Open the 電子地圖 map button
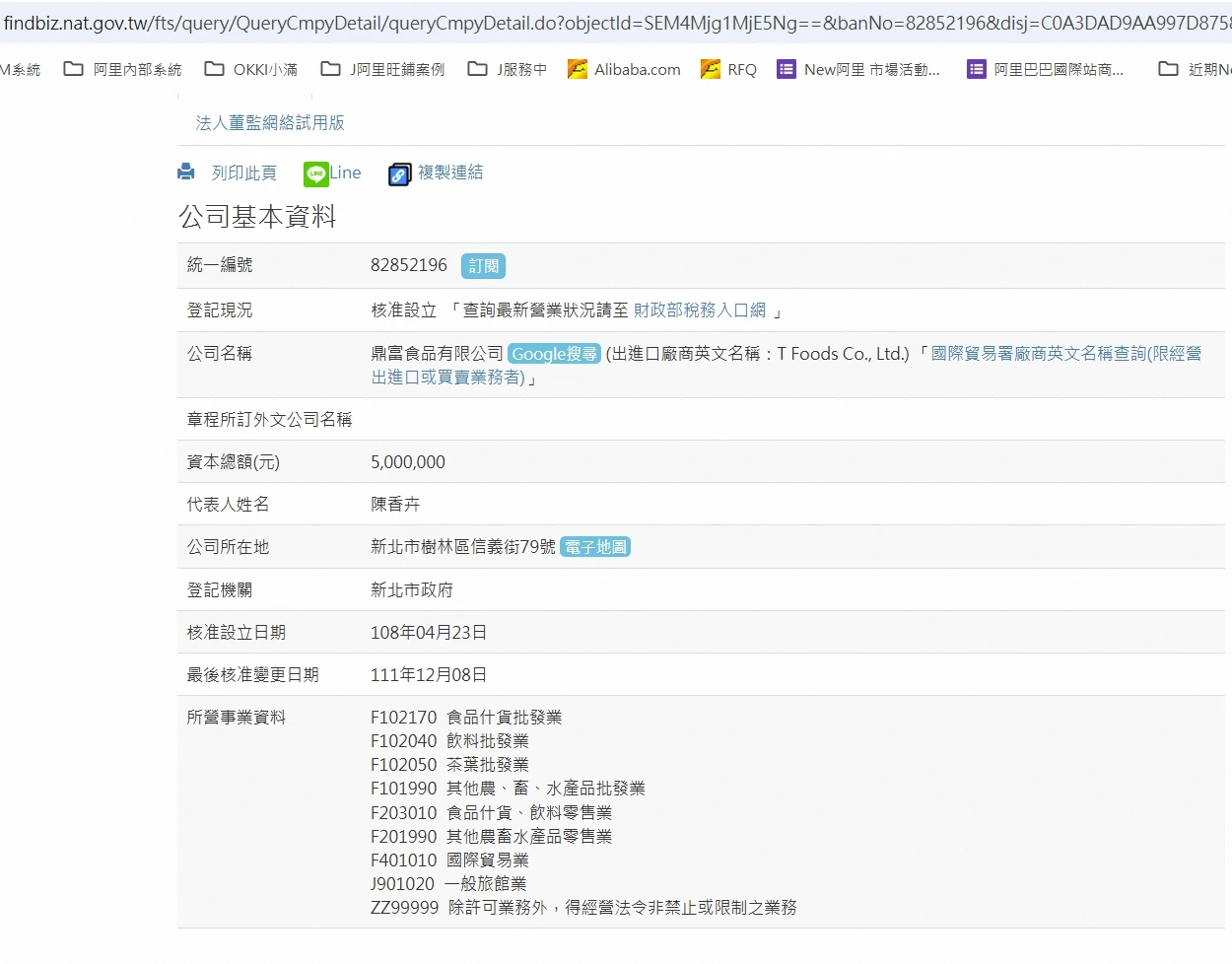1232x964 pixels. point(595,547)
